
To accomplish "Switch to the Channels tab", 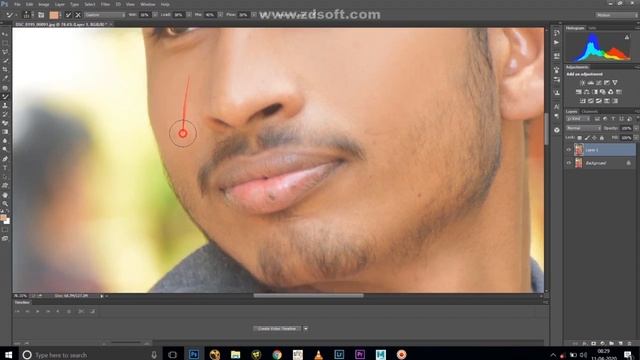I will tap(590, 111).
